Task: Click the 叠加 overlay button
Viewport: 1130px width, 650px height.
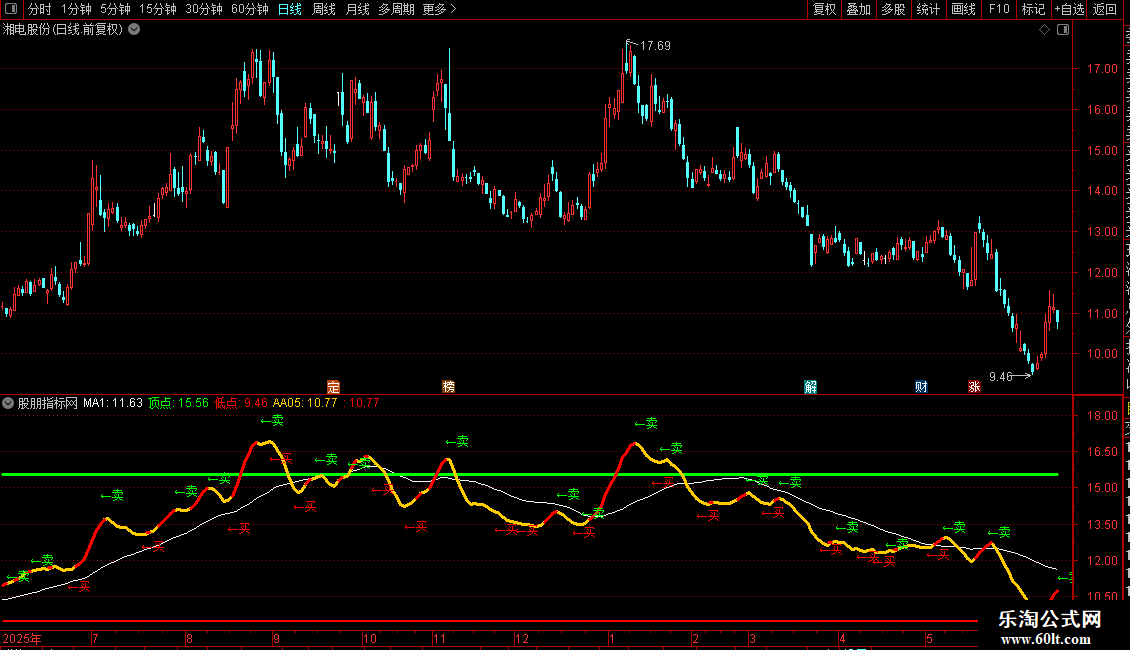Action: pyautogui.click(x=858, y=9)
